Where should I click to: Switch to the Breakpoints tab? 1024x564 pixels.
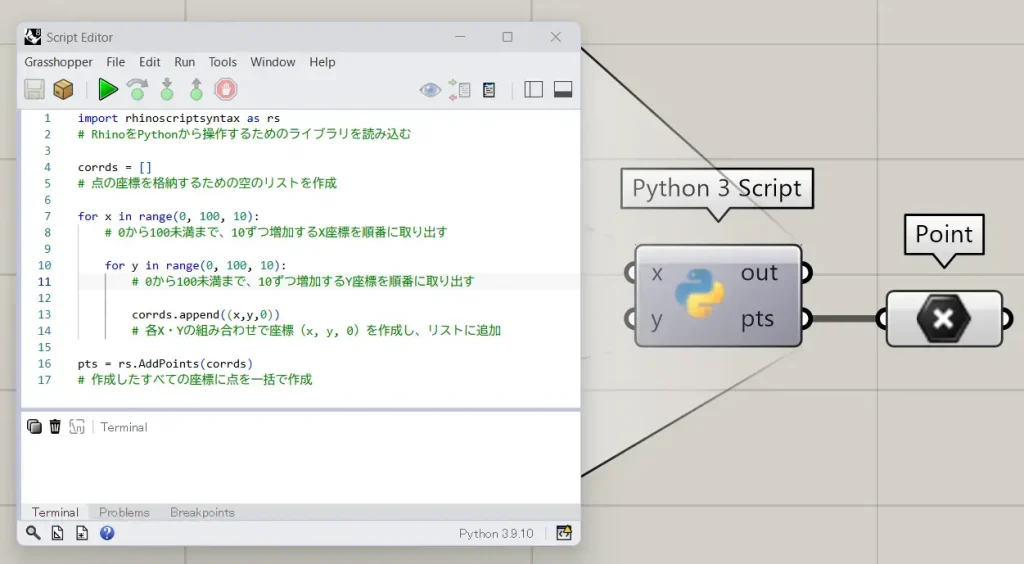click(202, 512)
